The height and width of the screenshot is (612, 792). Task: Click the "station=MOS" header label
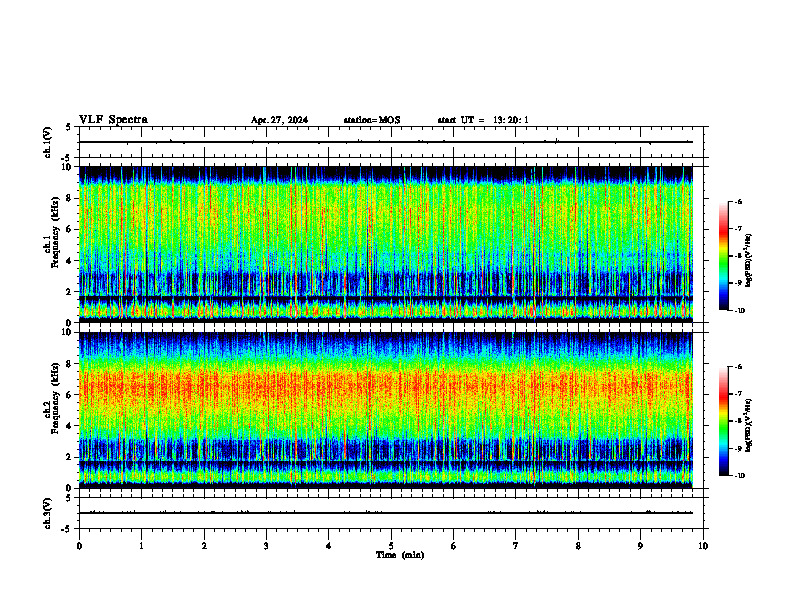pos(372,120)
